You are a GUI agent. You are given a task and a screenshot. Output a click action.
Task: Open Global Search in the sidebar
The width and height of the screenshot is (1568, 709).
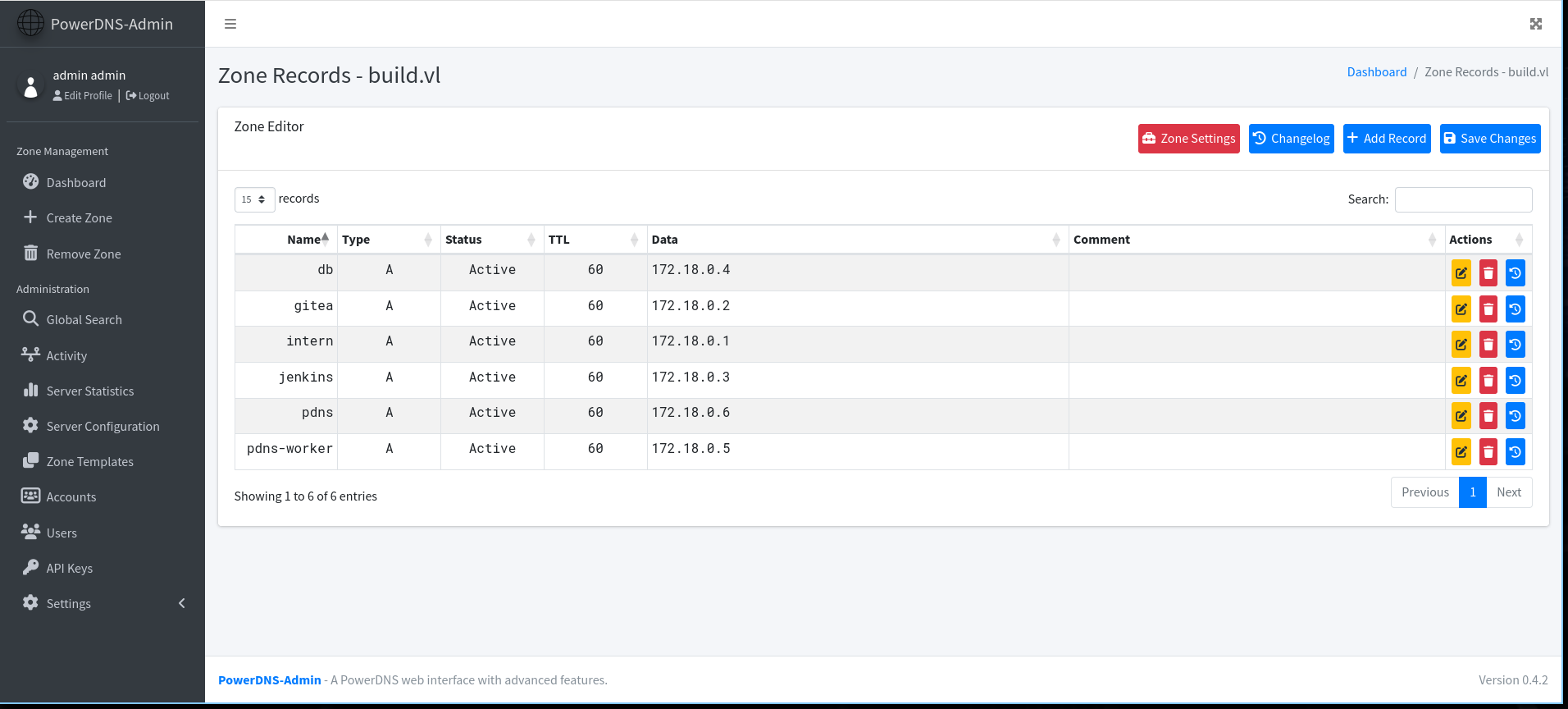(103, 319)
